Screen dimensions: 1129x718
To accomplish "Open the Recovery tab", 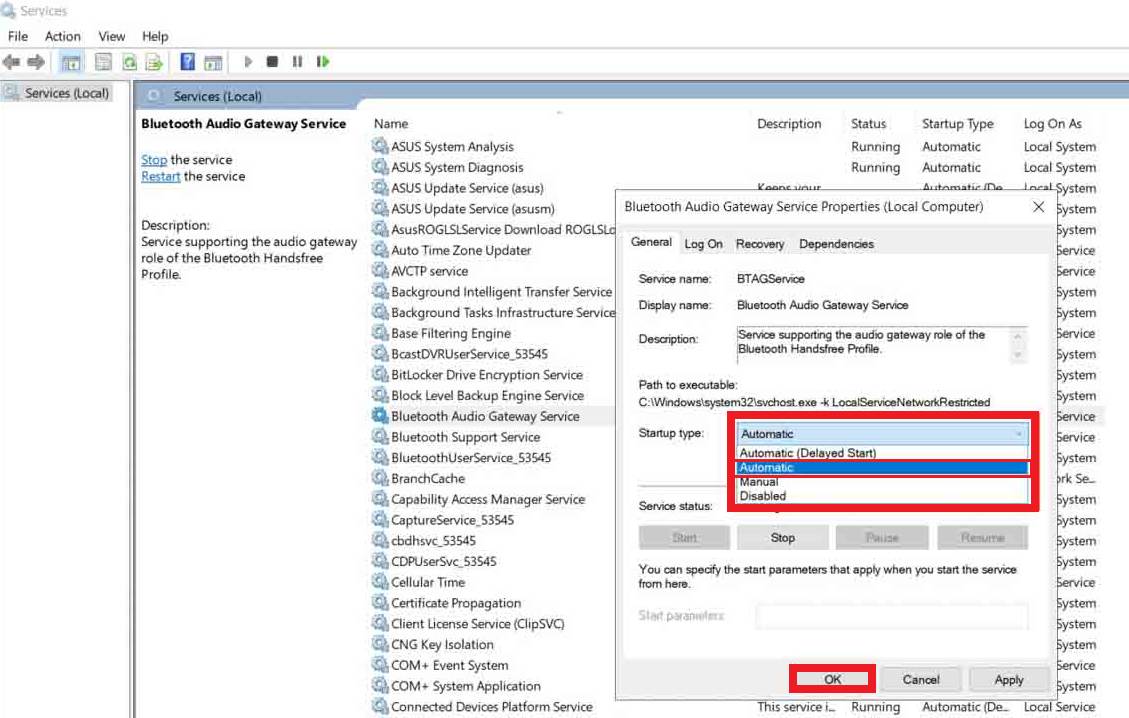I will pyautogui.click(x=760, y=244).
